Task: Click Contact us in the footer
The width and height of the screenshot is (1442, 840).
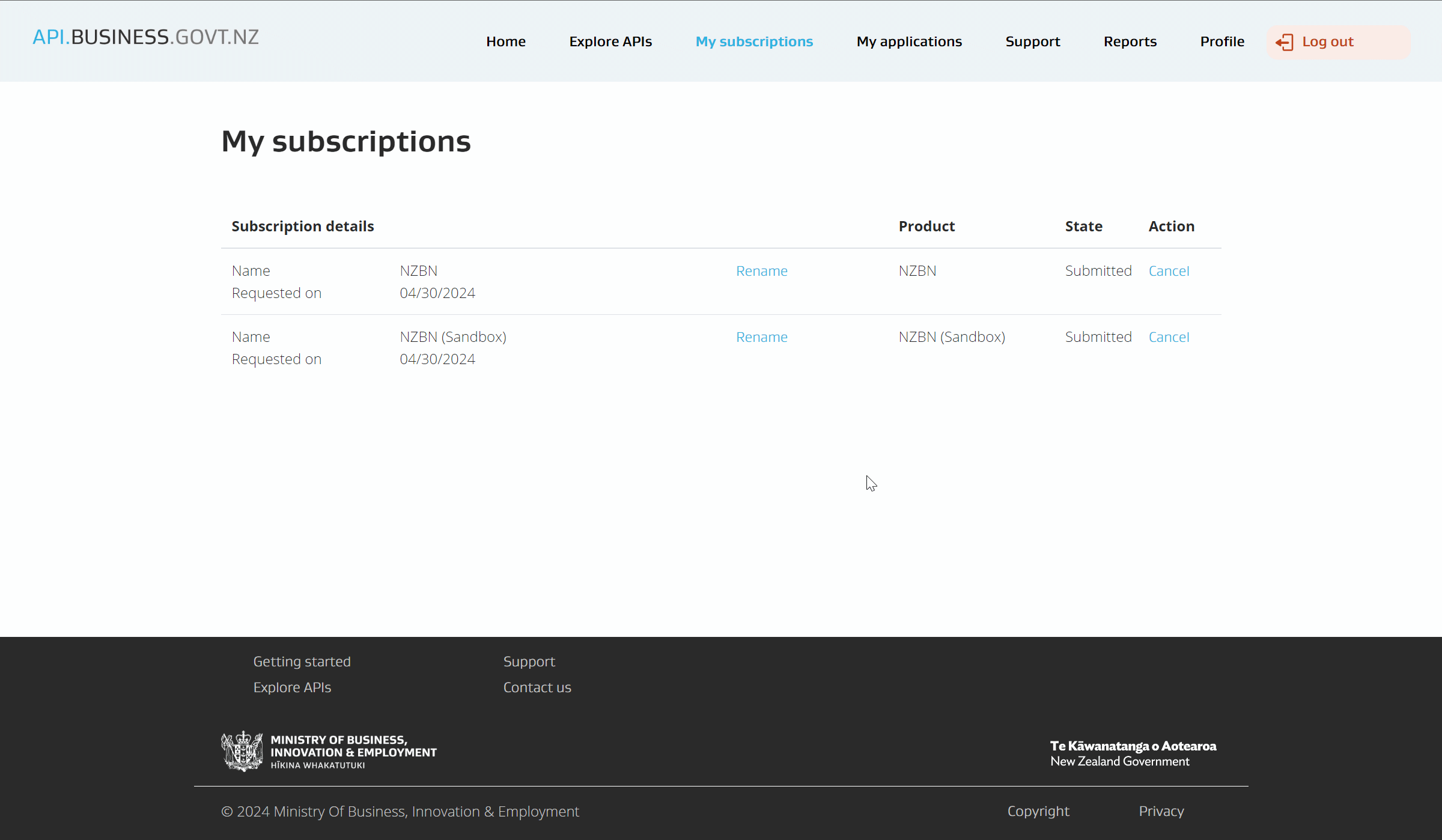Action: pyautogui.click(x=537, y=687)
